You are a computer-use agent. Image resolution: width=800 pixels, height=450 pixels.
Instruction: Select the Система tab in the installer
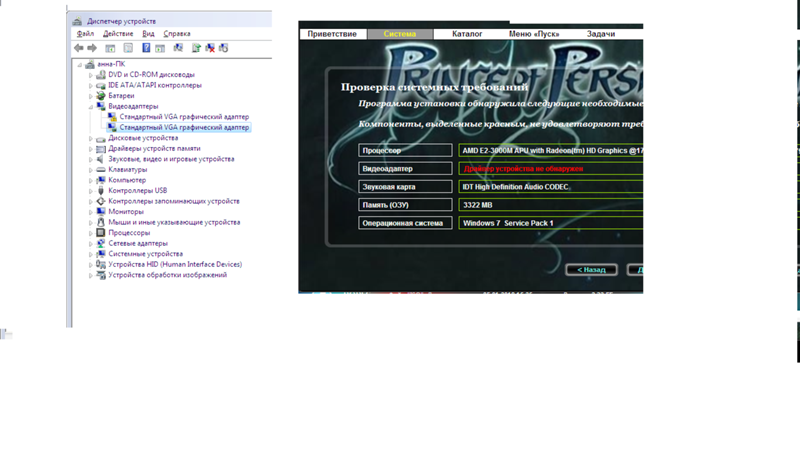400,34
